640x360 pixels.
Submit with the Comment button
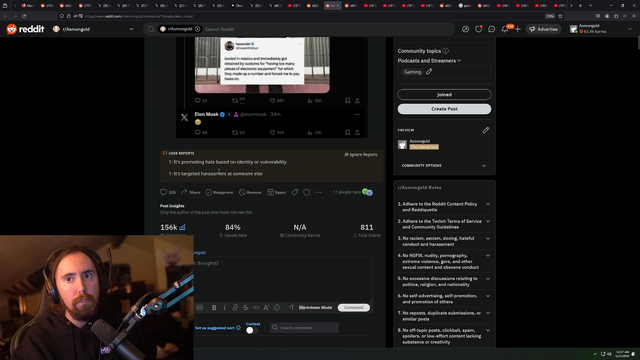coord(353,308)
